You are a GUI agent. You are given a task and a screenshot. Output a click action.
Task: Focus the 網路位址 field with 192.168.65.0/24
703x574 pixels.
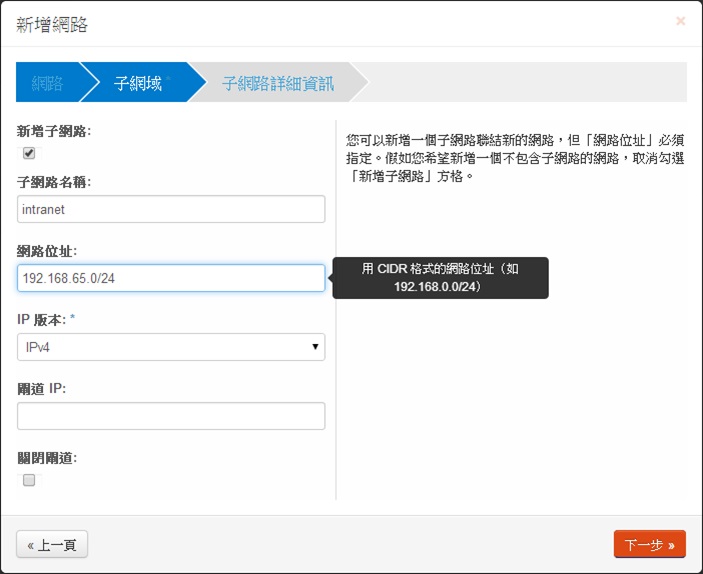(x=171, y=278)
